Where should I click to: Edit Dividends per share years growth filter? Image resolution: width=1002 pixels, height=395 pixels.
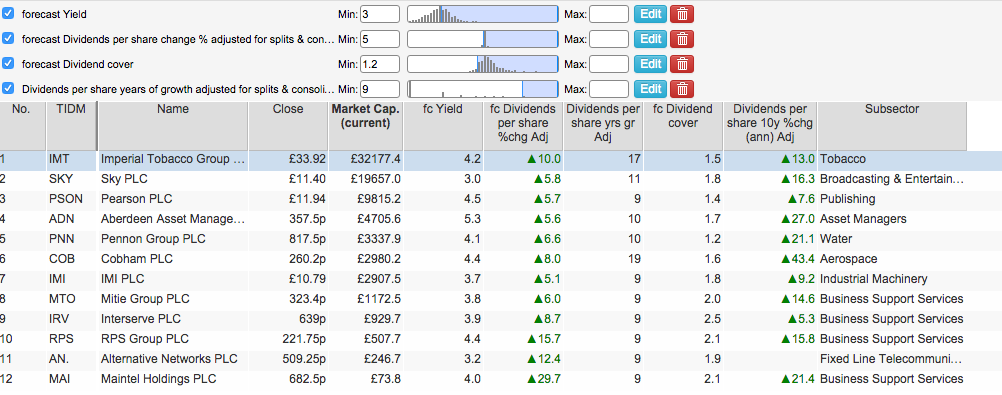coord(650,89)
